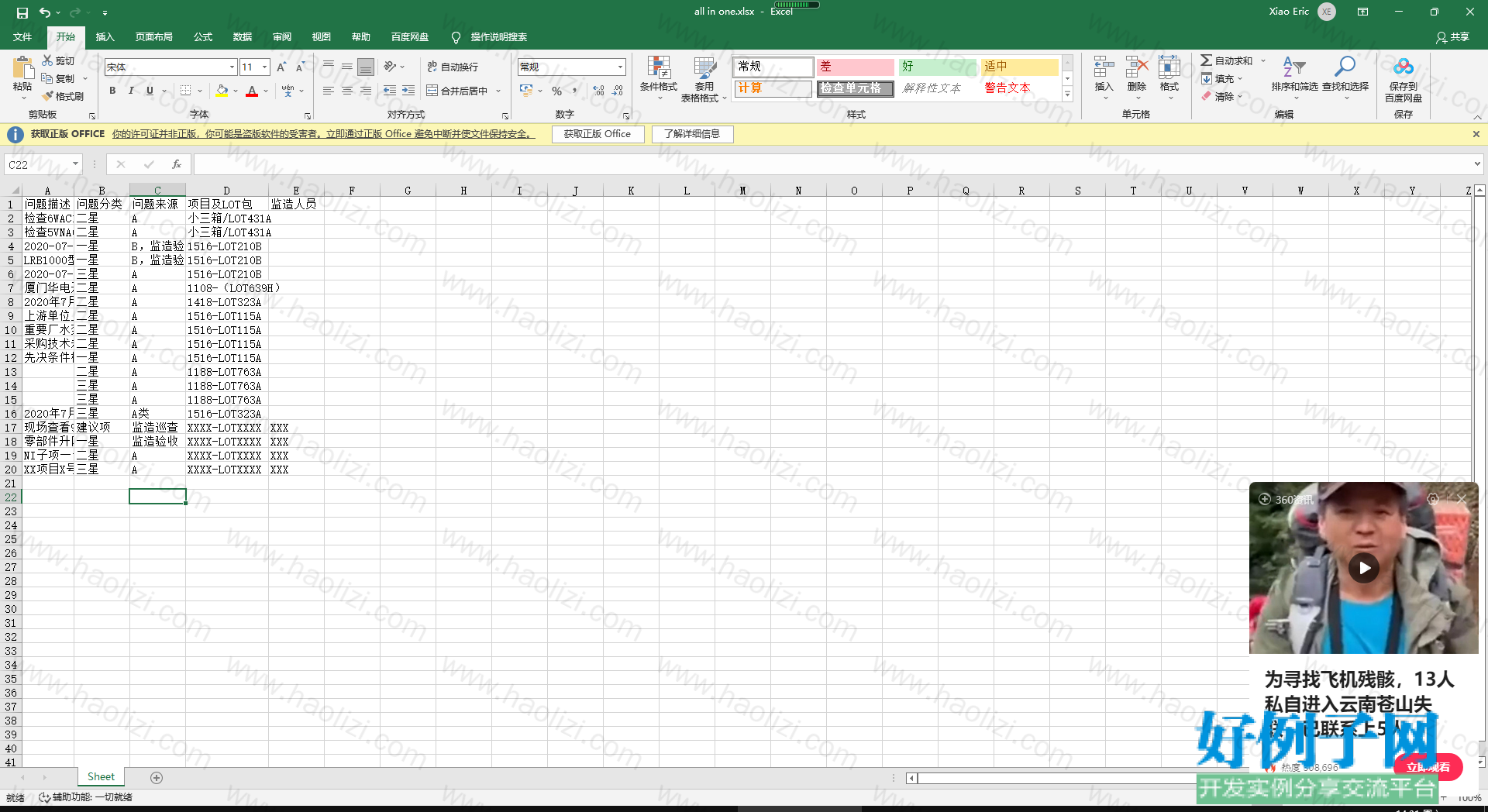
Task: Click the increase indent icon
Action: (x=408, y=91)
